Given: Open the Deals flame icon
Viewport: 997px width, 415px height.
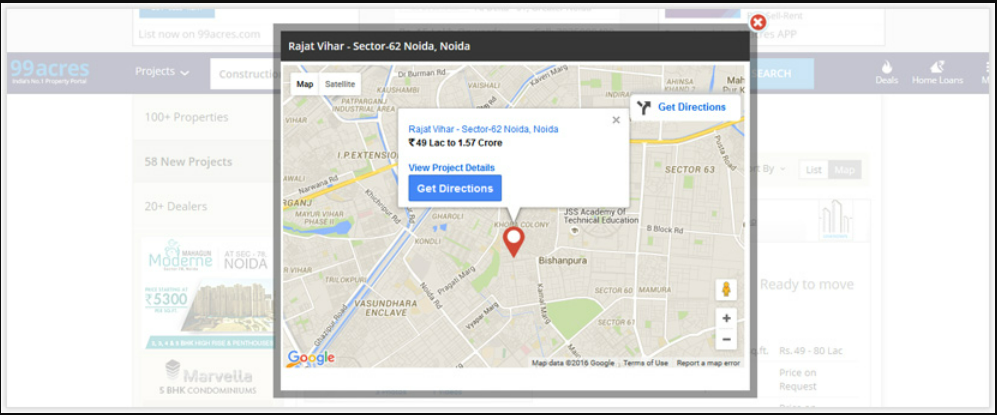Looking at the screenshot, I should coord(886,73).
